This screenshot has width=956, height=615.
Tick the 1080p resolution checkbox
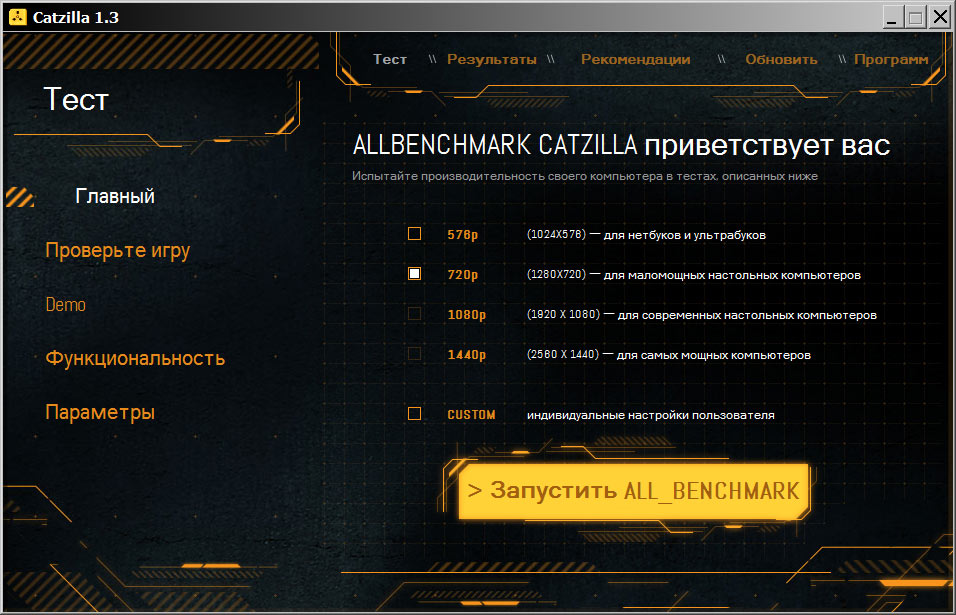coord(414,314)
